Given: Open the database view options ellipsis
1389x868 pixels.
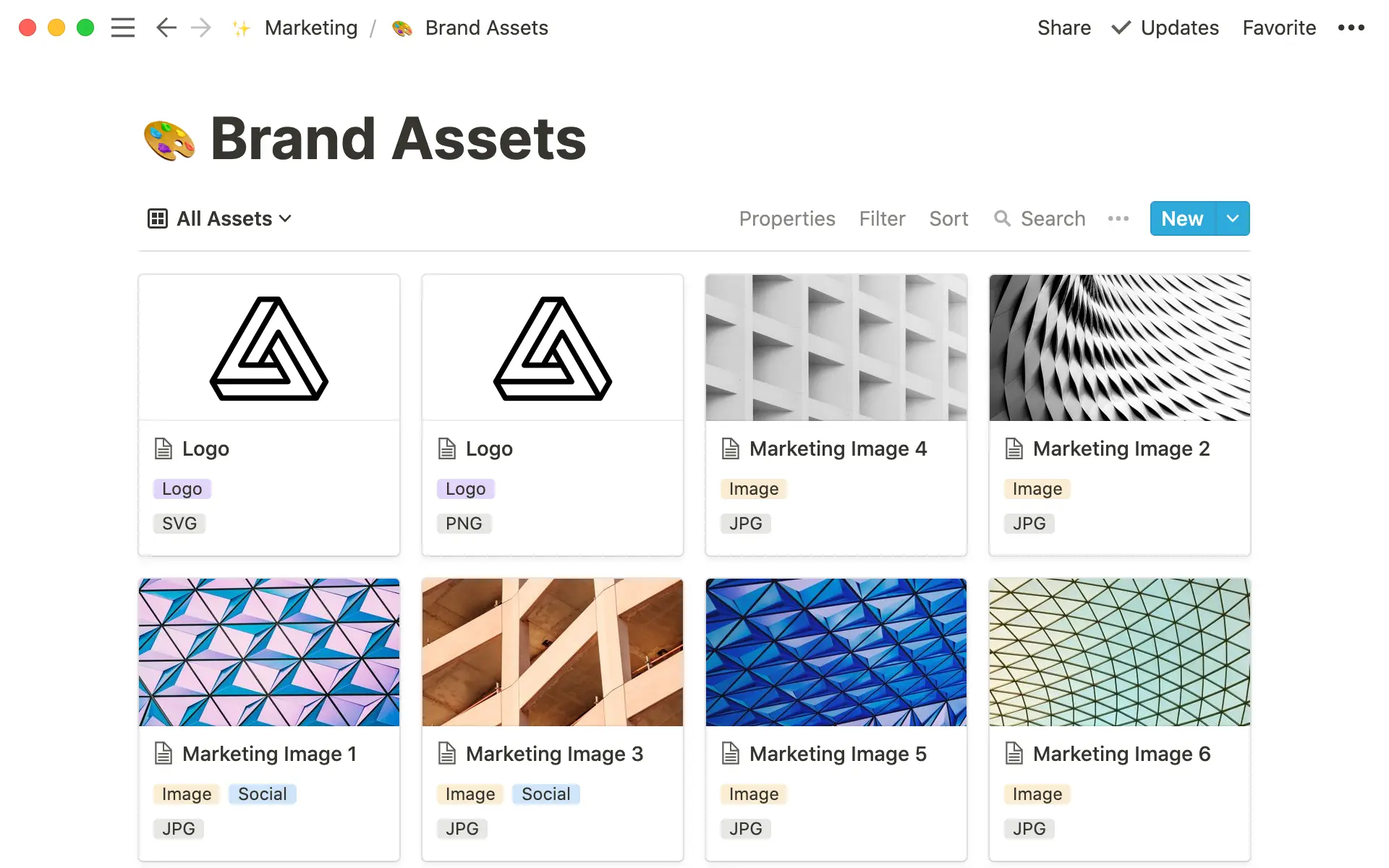Looking at the screenshot, I should (x=1118, y=218).
